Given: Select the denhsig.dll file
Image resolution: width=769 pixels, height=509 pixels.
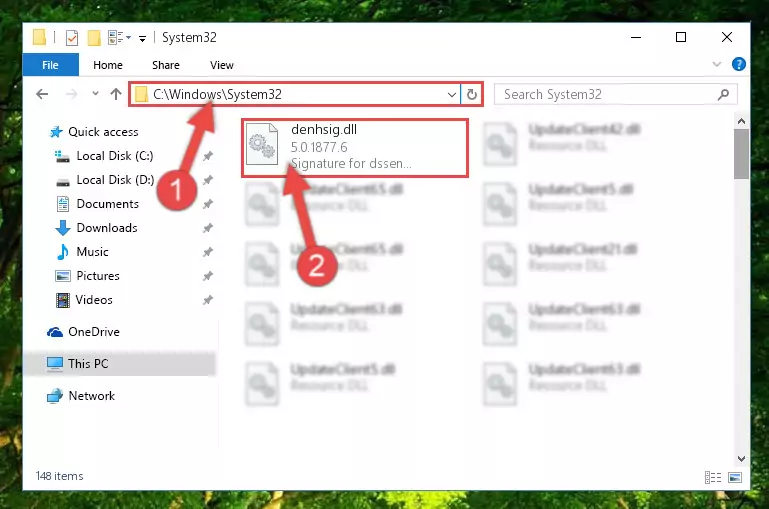Looking at the screenshot, I should (355, 147).
